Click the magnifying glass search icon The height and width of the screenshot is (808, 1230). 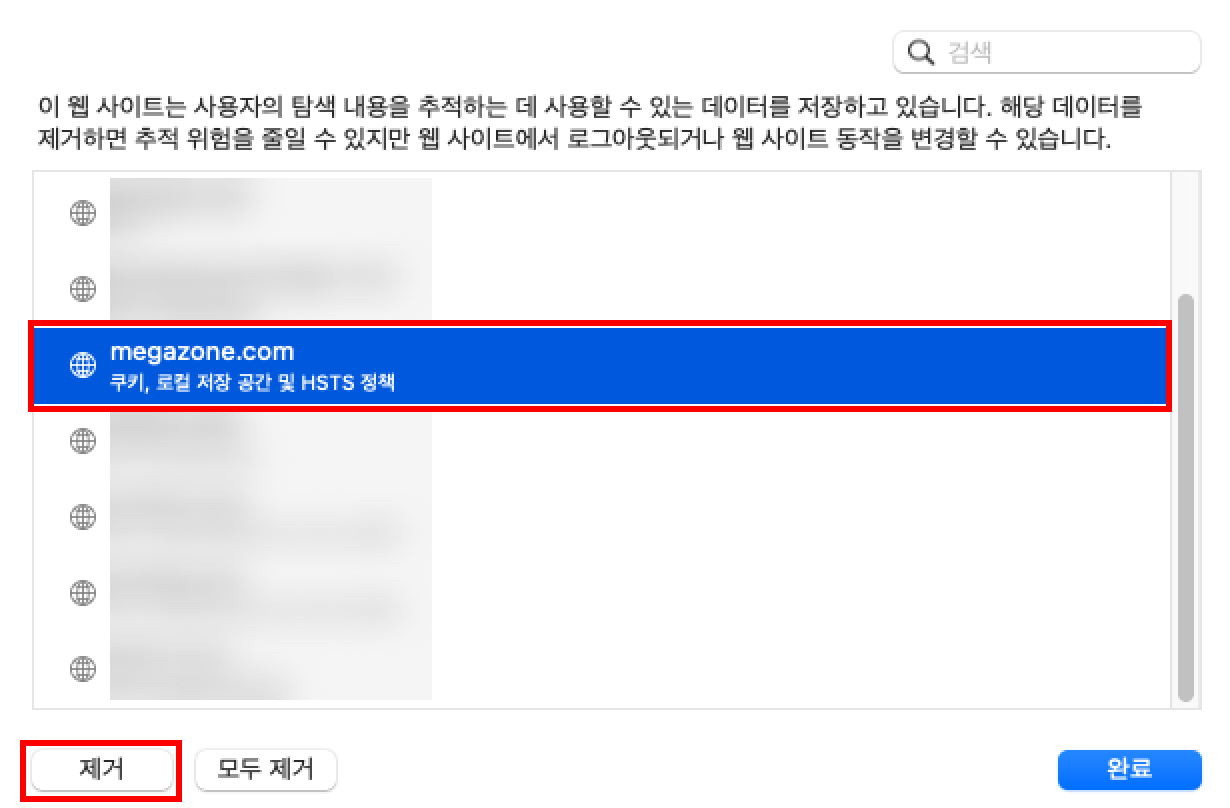click(919, 52)
